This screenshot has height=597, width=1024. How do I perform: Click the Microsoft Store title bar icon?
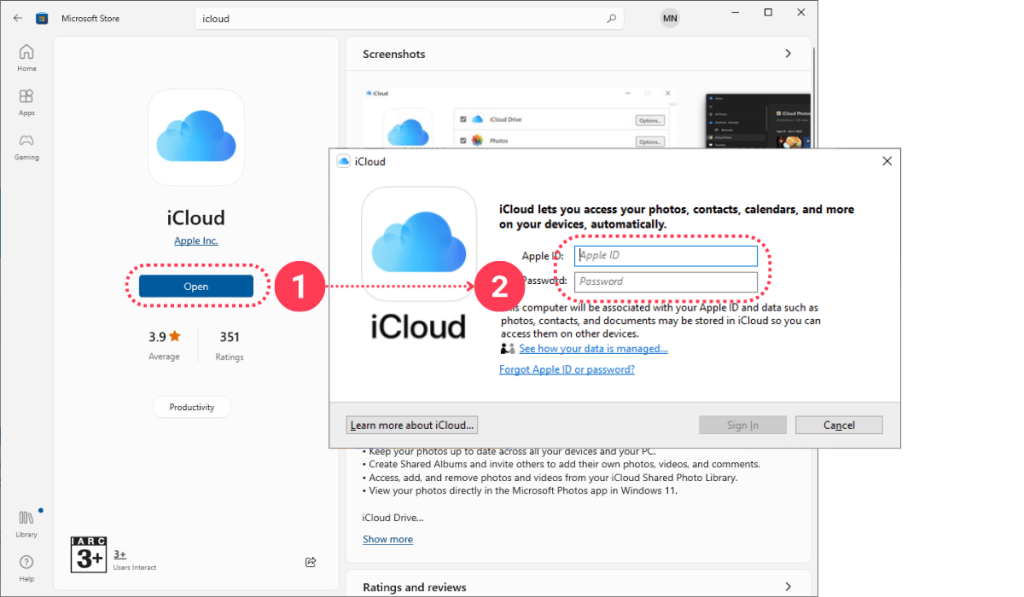coord(40,15)
